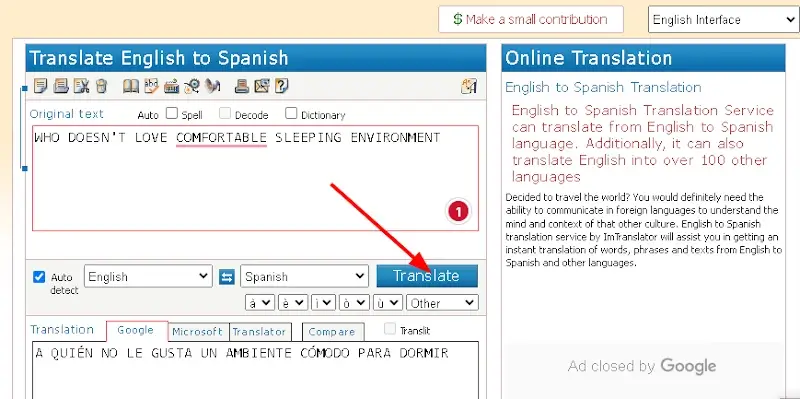Expand the ò accent character dropdown

(353, 303)
